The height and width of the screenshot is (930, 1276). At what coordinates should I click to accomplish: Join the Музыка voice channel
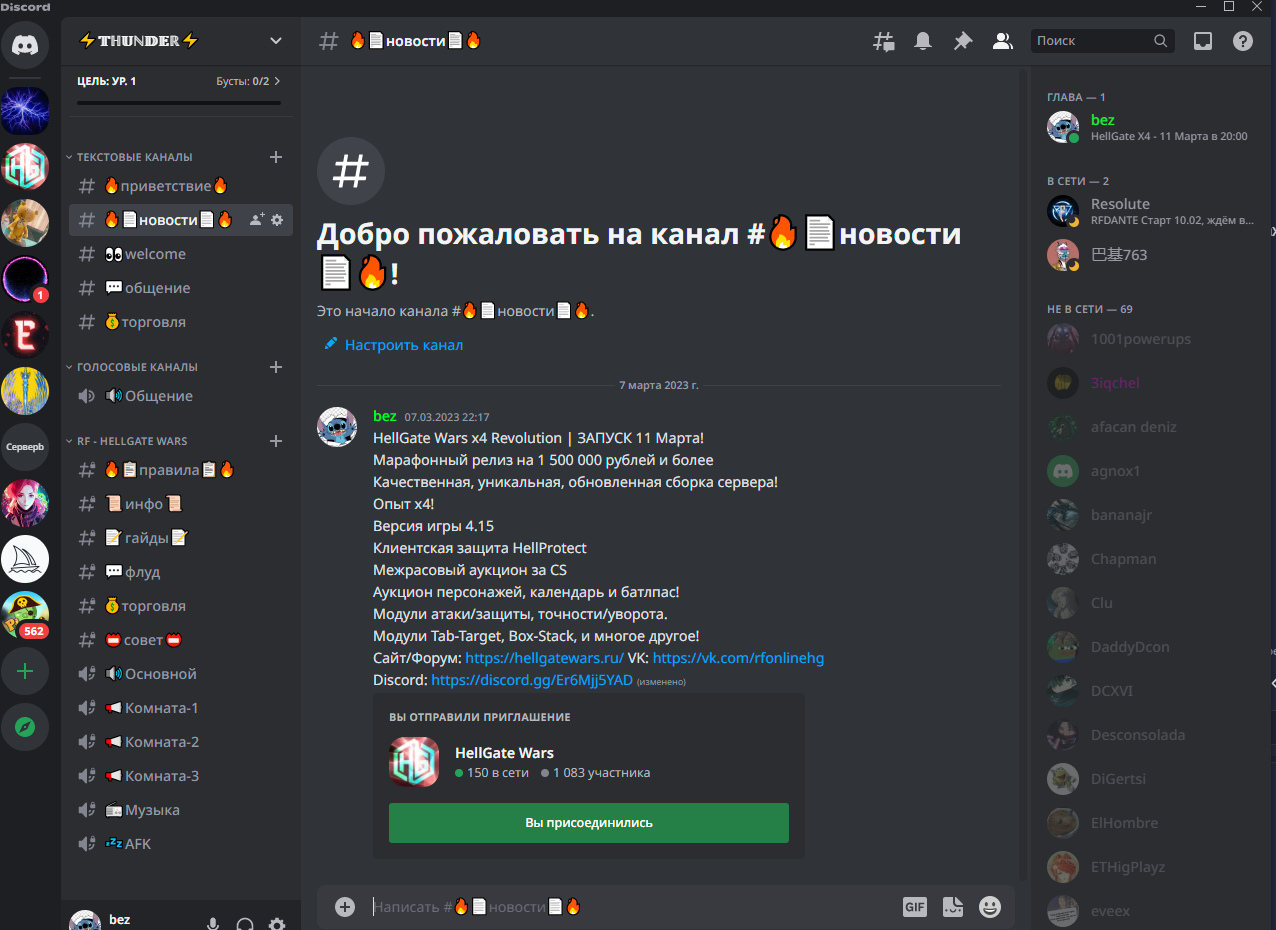(181, 810)
